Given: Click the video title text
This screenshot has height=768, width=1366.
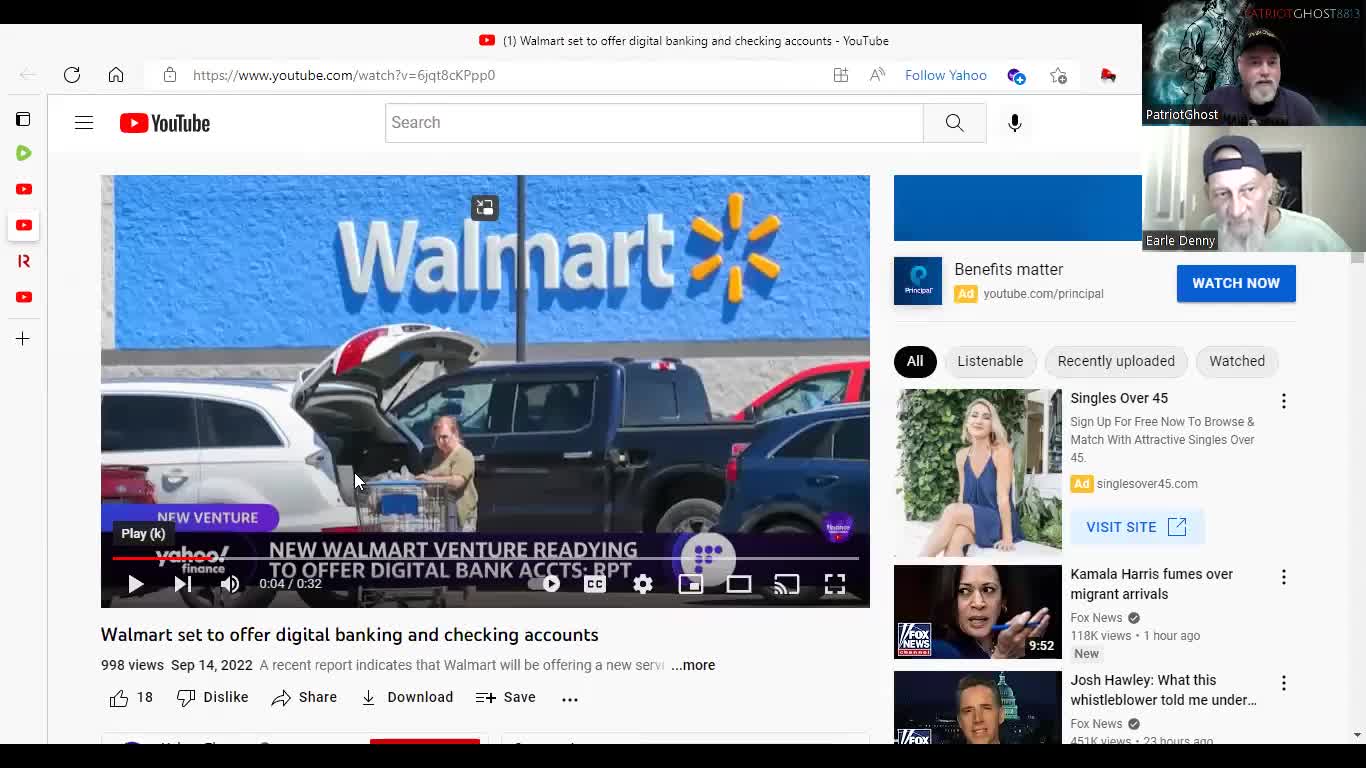Looking at the screenshot, I should pyautogui.click(x=350, y=635).
